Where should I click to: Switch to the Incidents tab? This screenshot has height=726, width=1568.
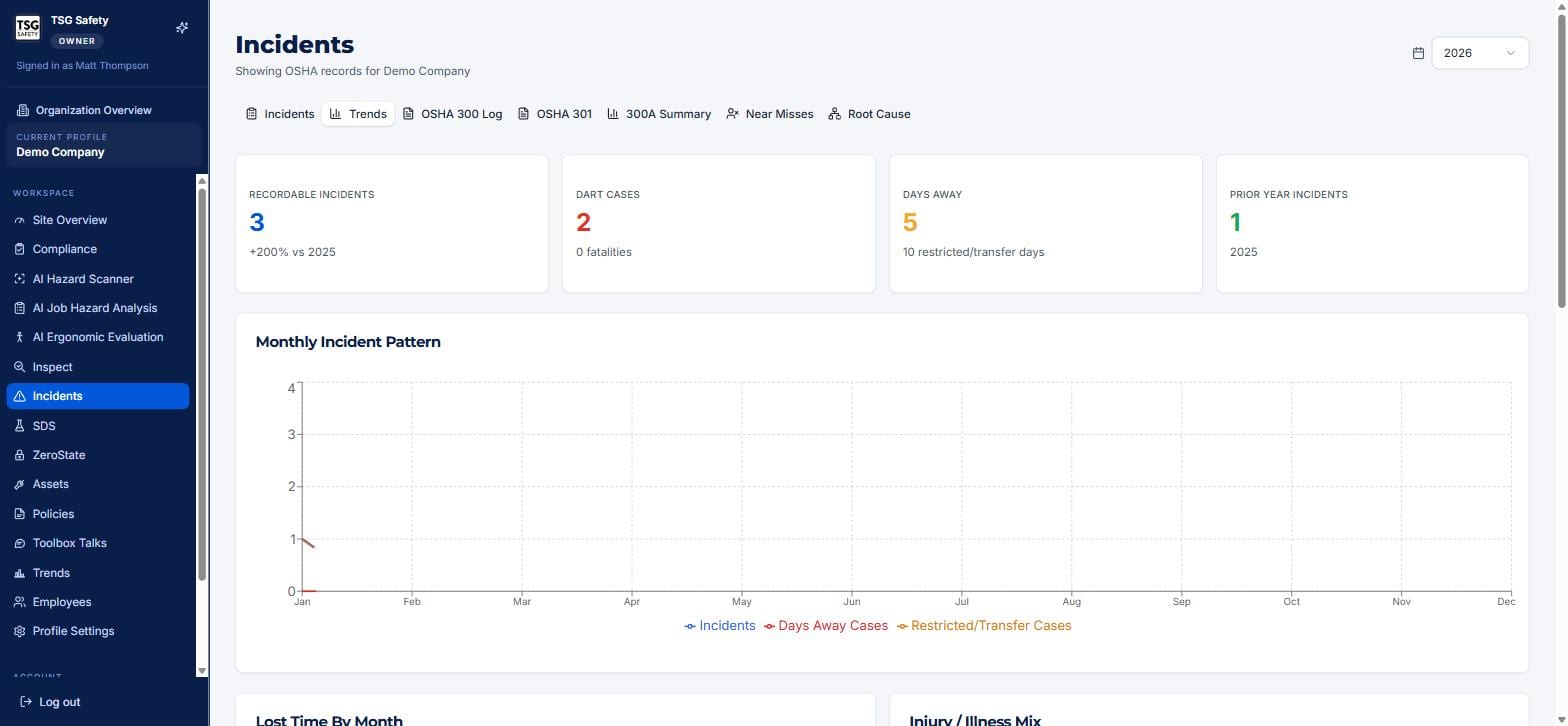pos(280,114)
